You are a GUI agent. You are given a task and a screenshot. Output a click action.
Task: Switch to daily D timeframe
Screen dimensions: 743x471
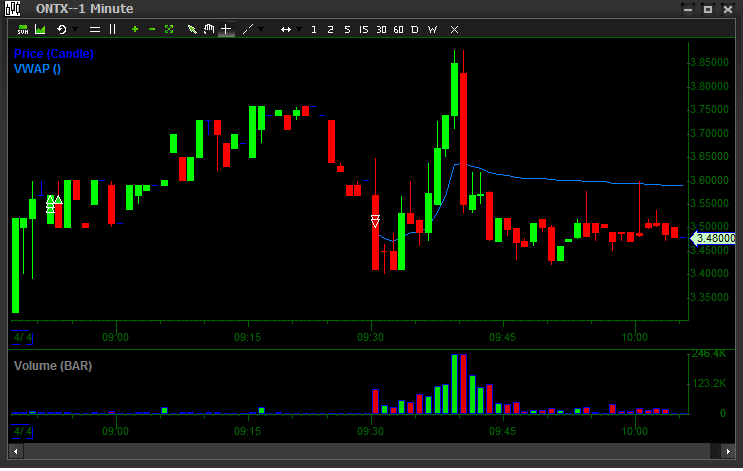[x=415, y=29]
